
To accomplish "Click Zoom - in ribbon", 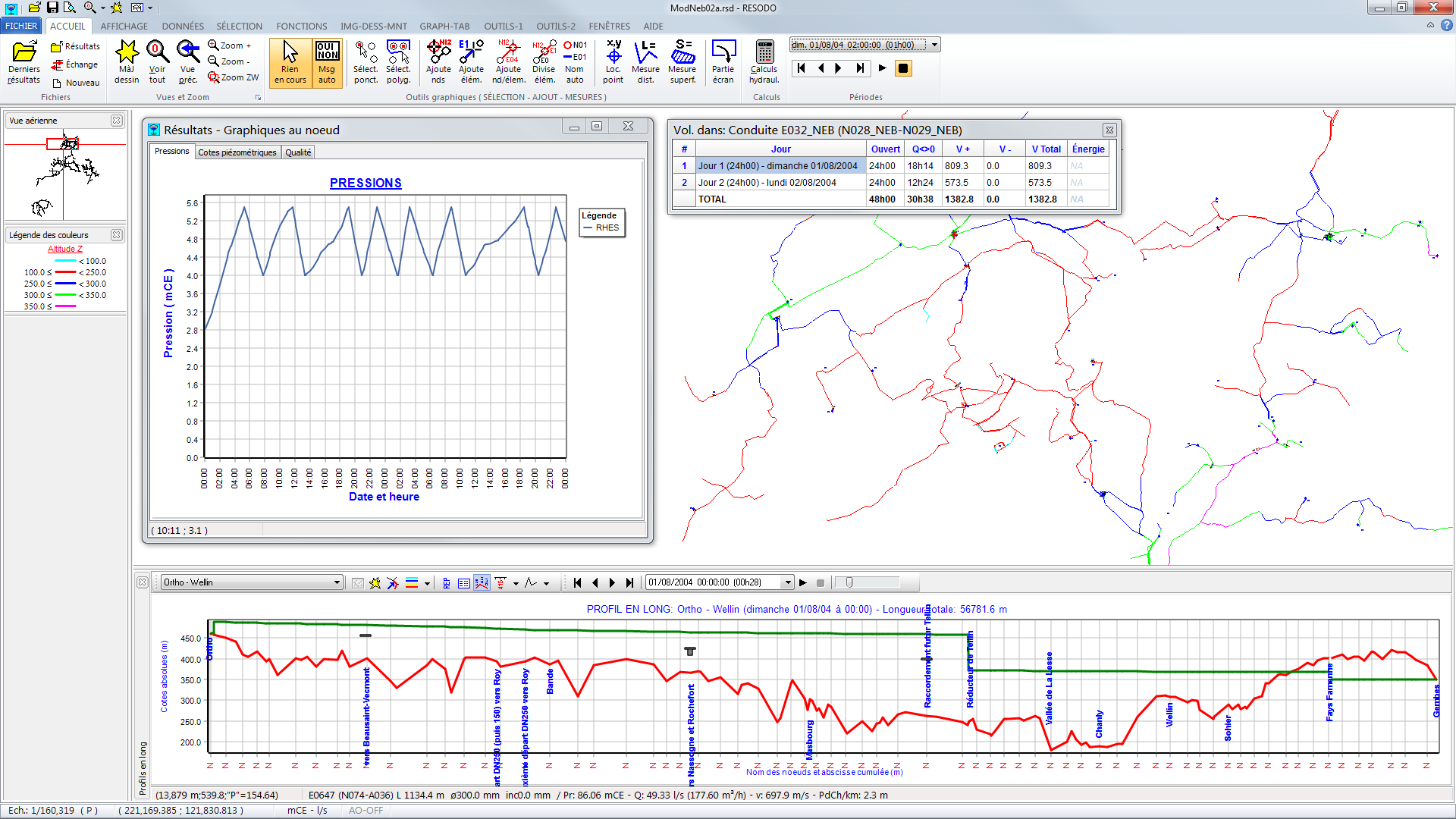I will pos(230,61).
